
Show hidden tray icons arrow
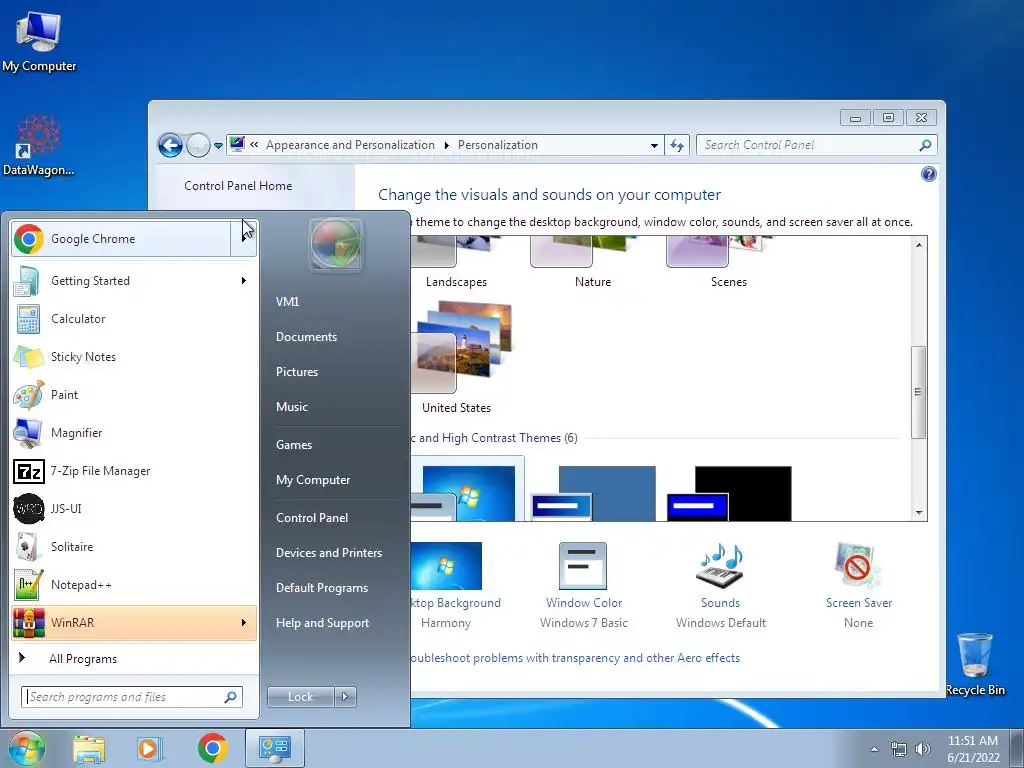click(x=874, y=750)
